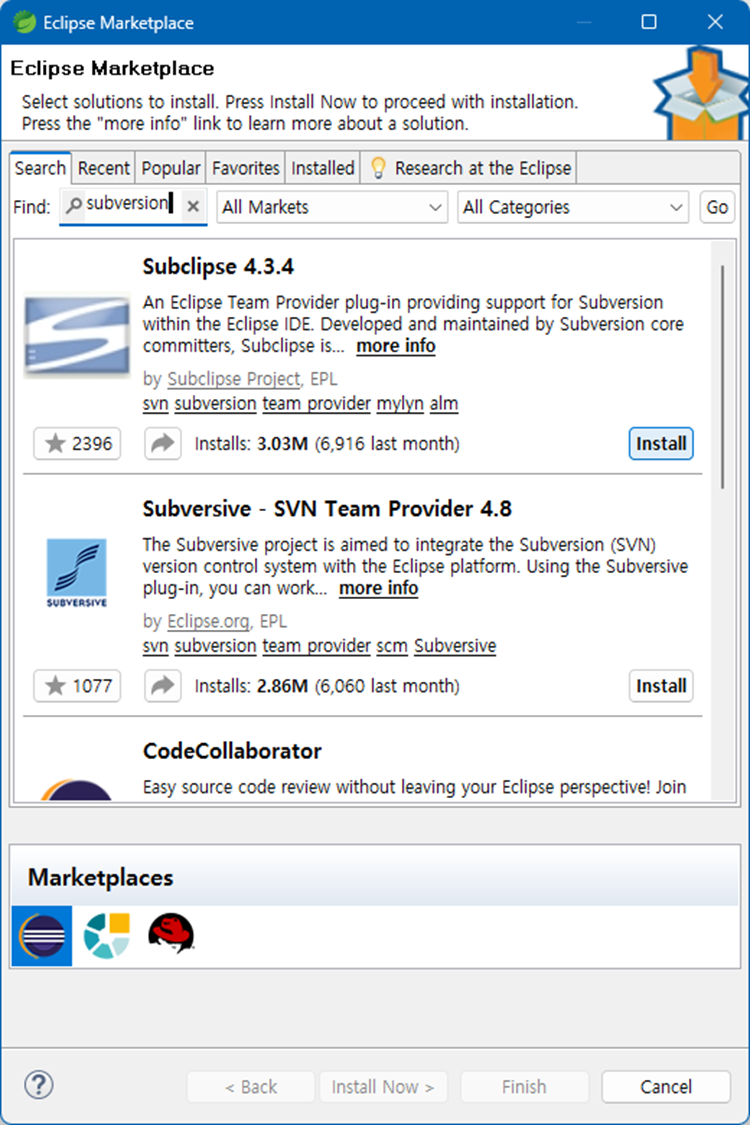Click the Subclipse 4.3.4 title
Image resolution: width=750 pixels, height=1125 pixels.
pos(218,267)
